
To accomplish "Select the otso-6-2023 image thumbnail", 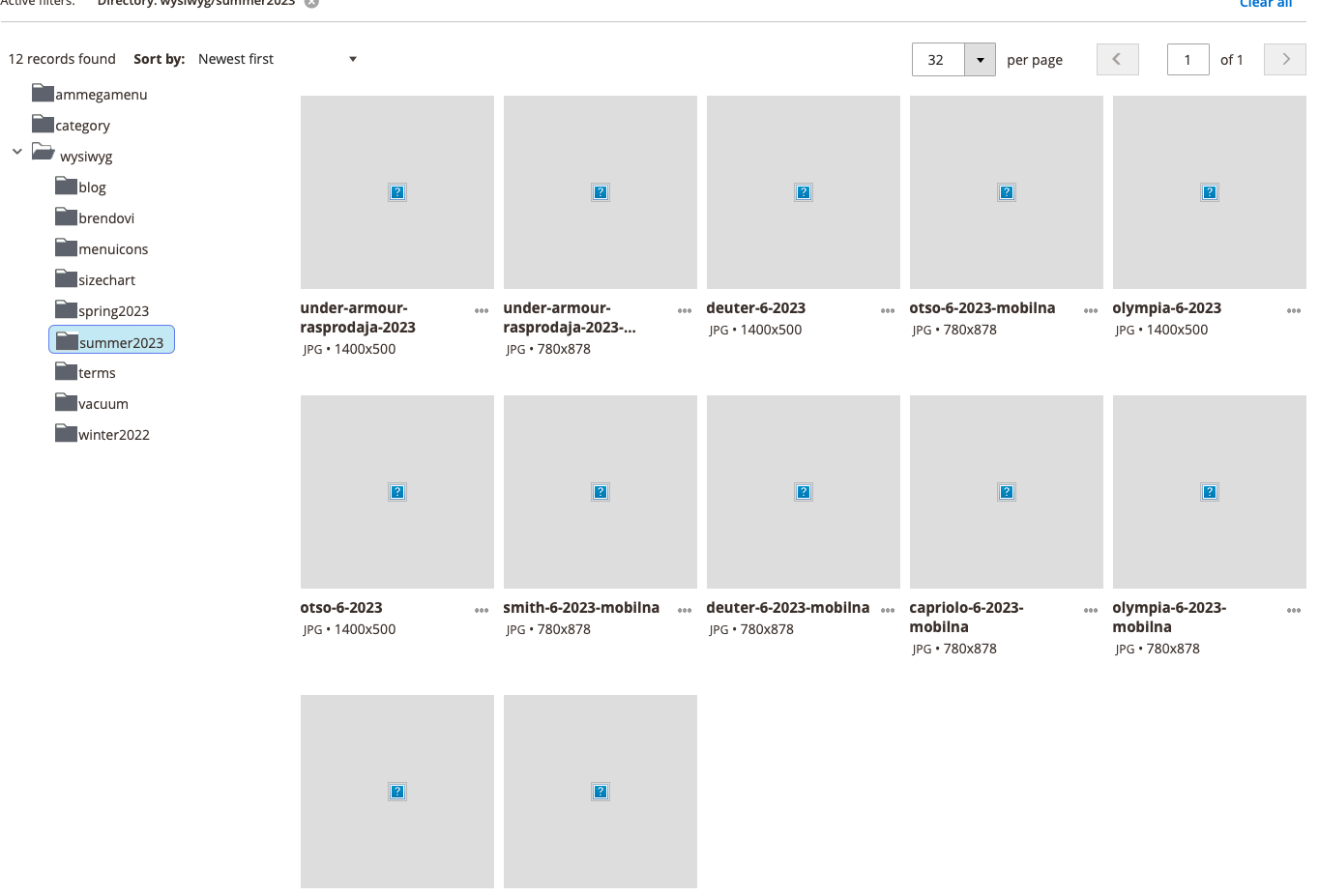I will [x=396, y=491].
